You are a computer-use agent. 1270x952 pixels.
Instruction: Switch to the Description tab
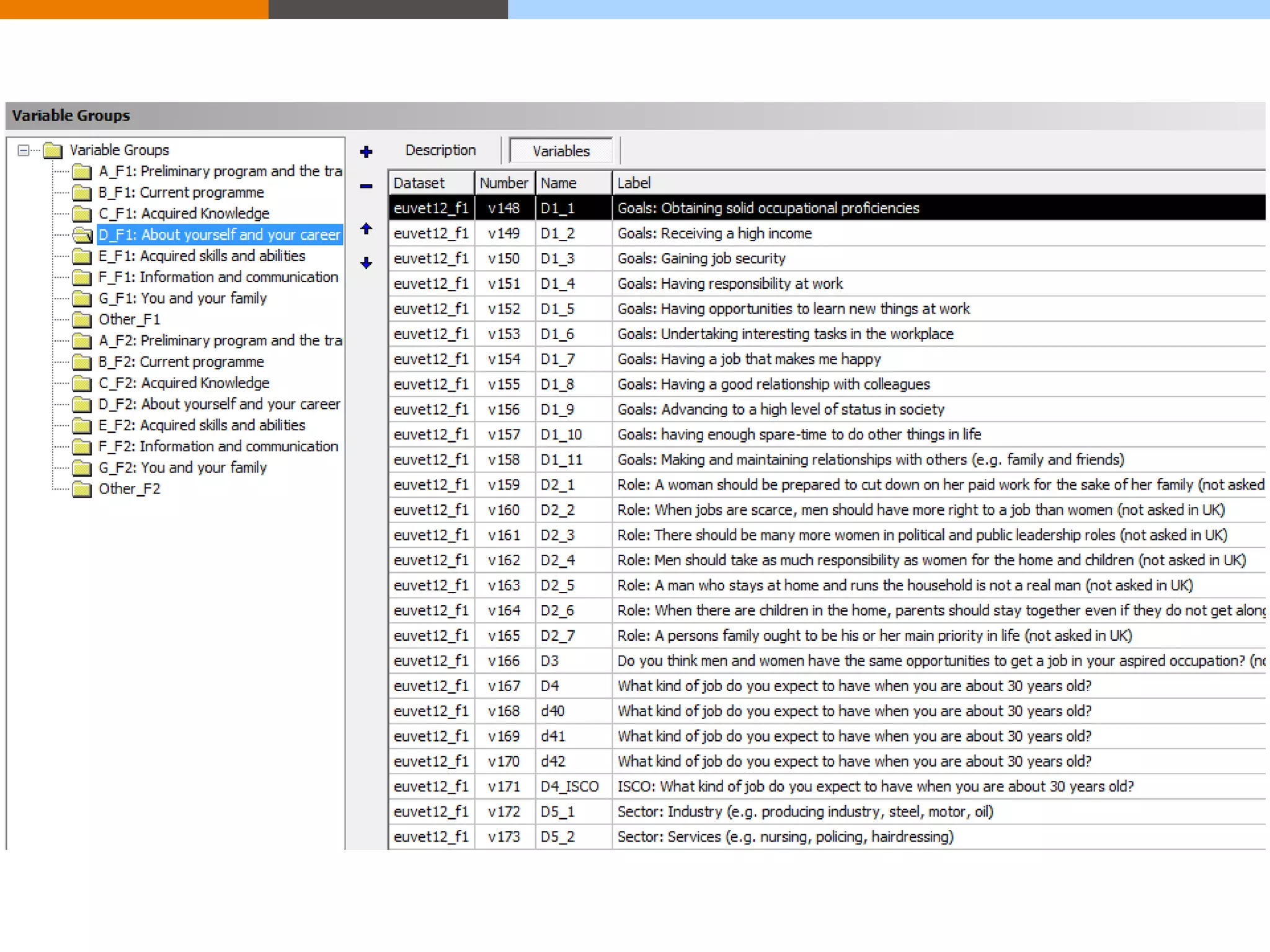pyautogui.click(x=440, y=151)
